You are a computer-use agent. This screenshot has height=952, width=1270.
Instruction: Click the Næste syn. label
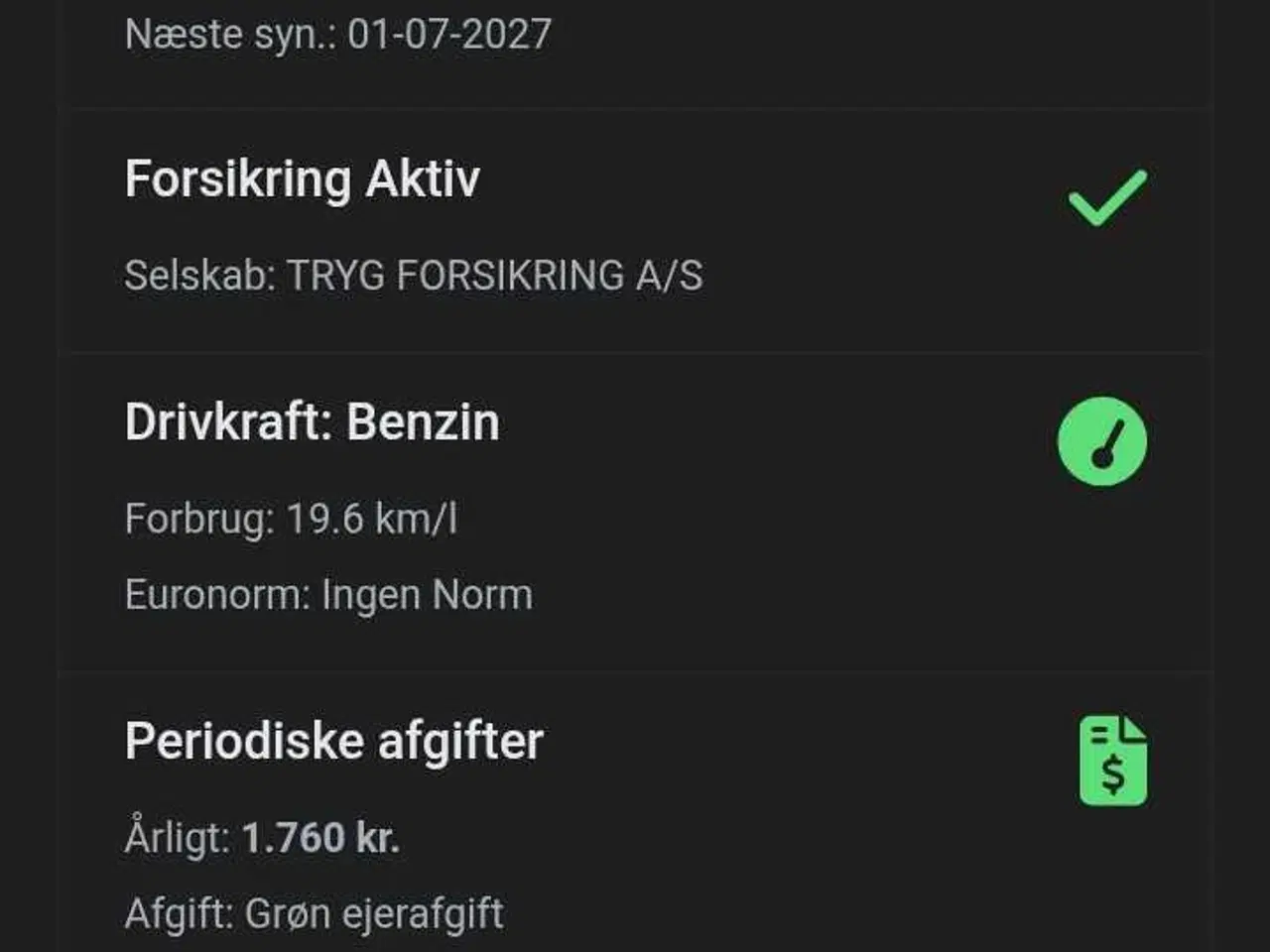(230, 35)
